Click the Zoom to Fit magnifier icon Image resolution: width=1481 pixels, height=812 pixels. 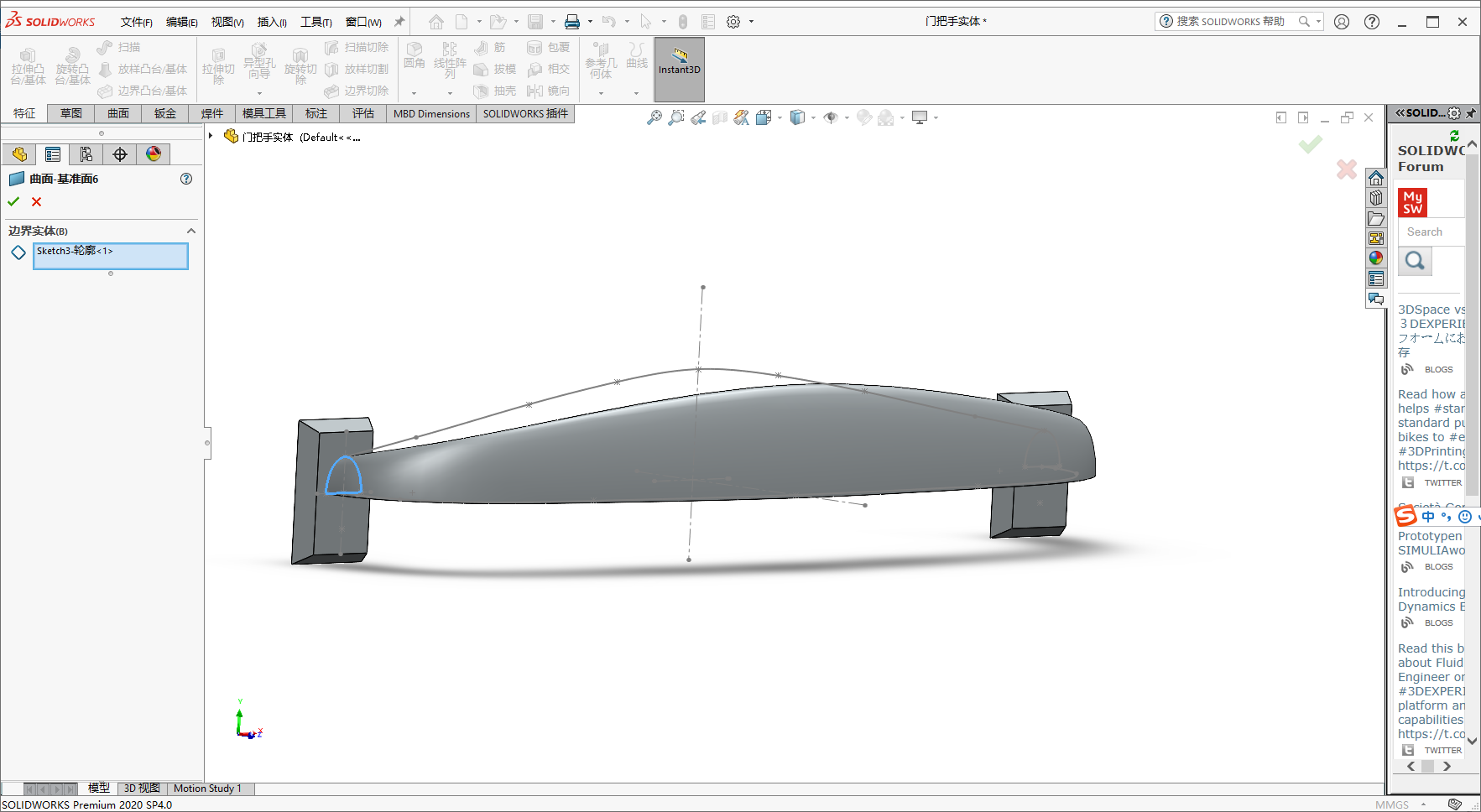click(x=654, y=117)
